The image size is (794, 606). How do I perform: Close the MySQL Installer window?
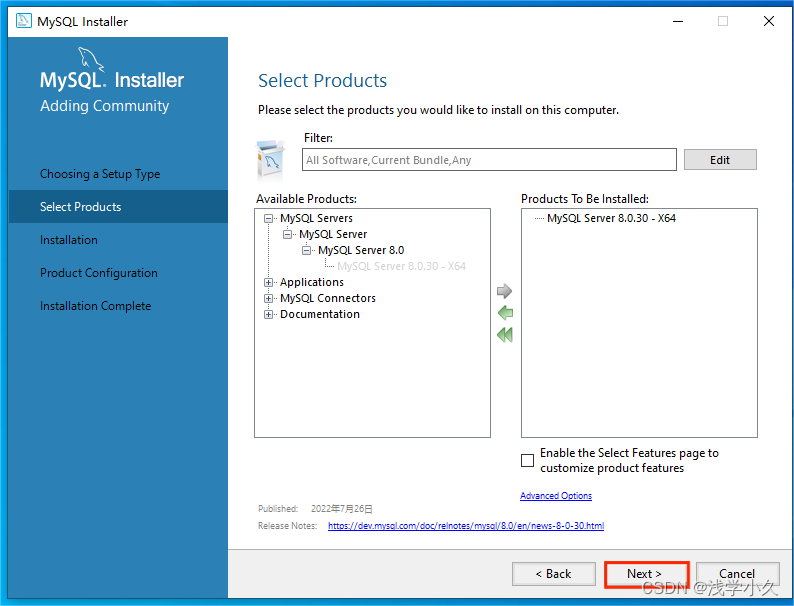coord(769,21)
